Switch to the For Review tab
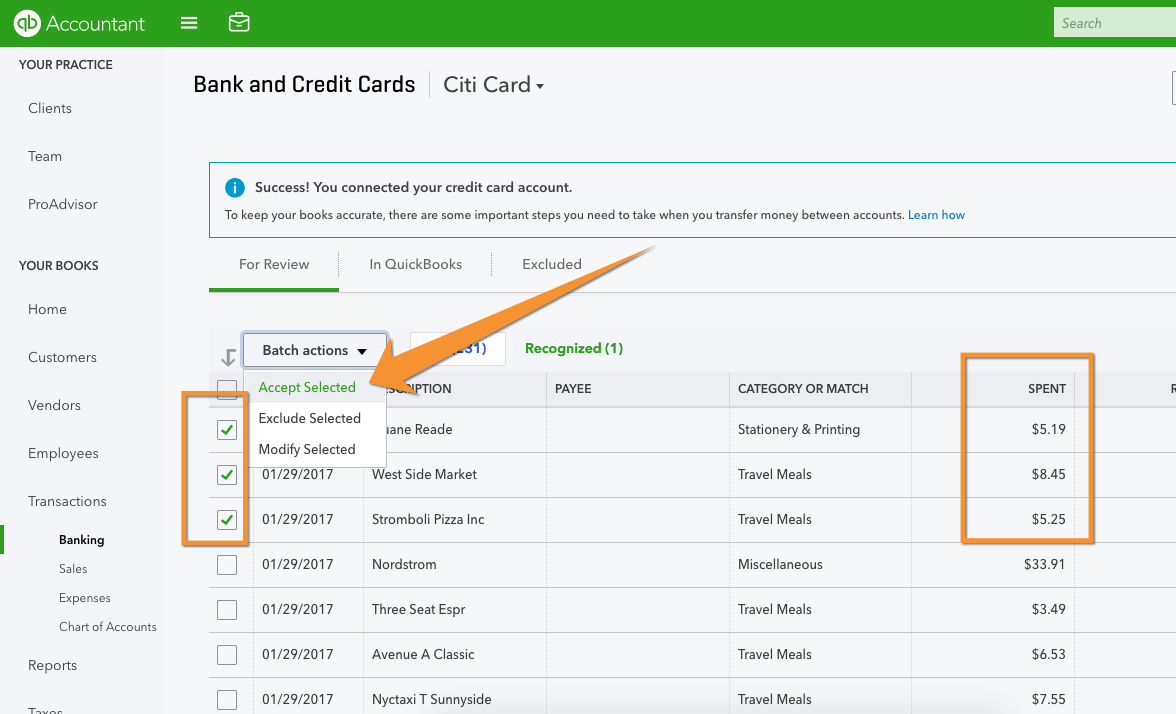Viewport: 1176px width, 714px height. tap(274, 264)
